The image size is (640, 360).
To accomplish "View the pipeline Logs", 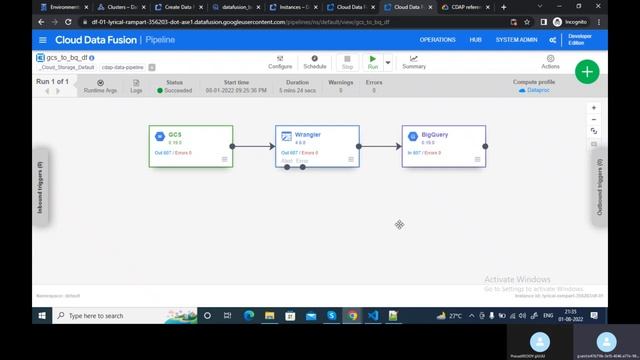I will click(x=136, y=86).
